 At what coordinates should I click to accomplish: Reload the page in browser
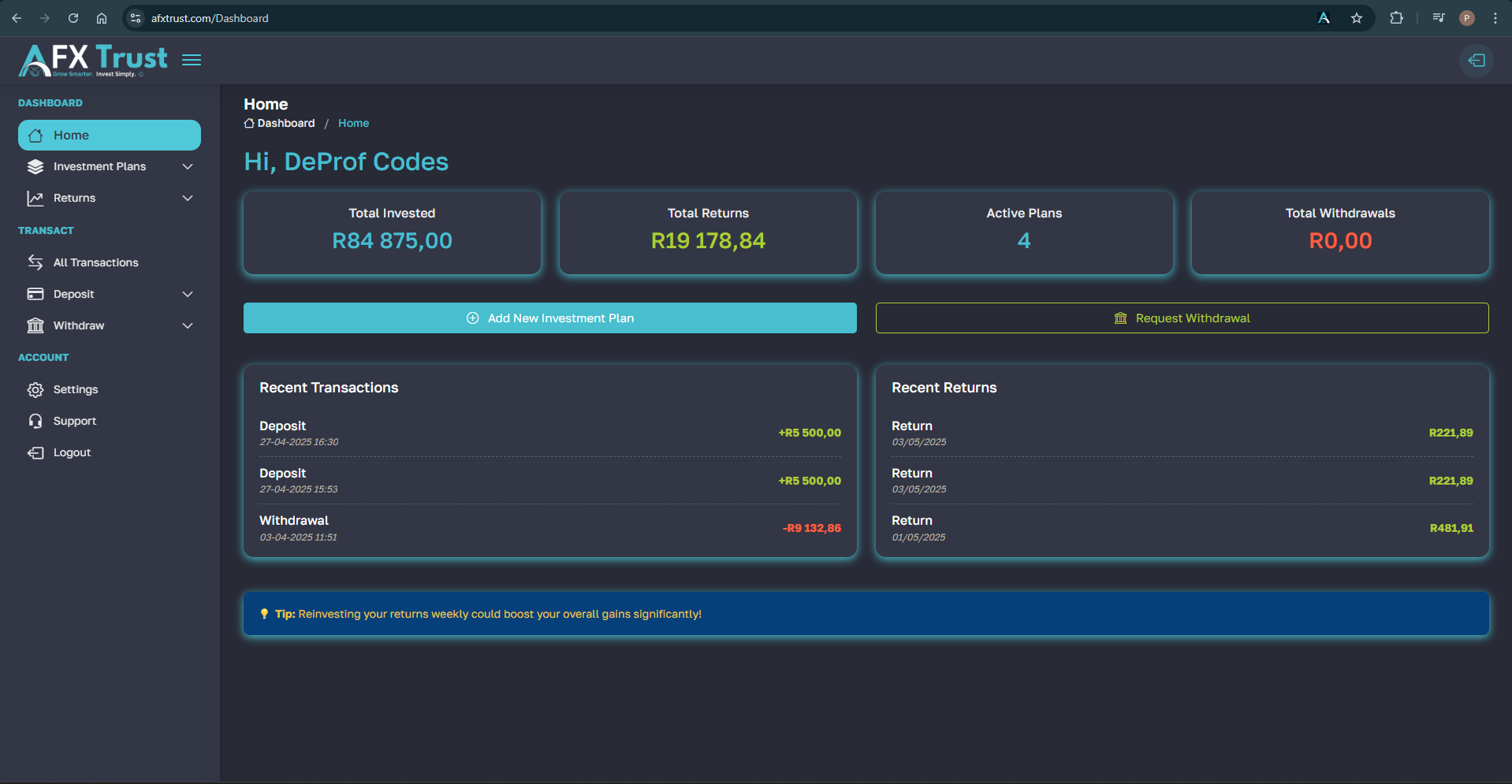click(x=73, y=18)
